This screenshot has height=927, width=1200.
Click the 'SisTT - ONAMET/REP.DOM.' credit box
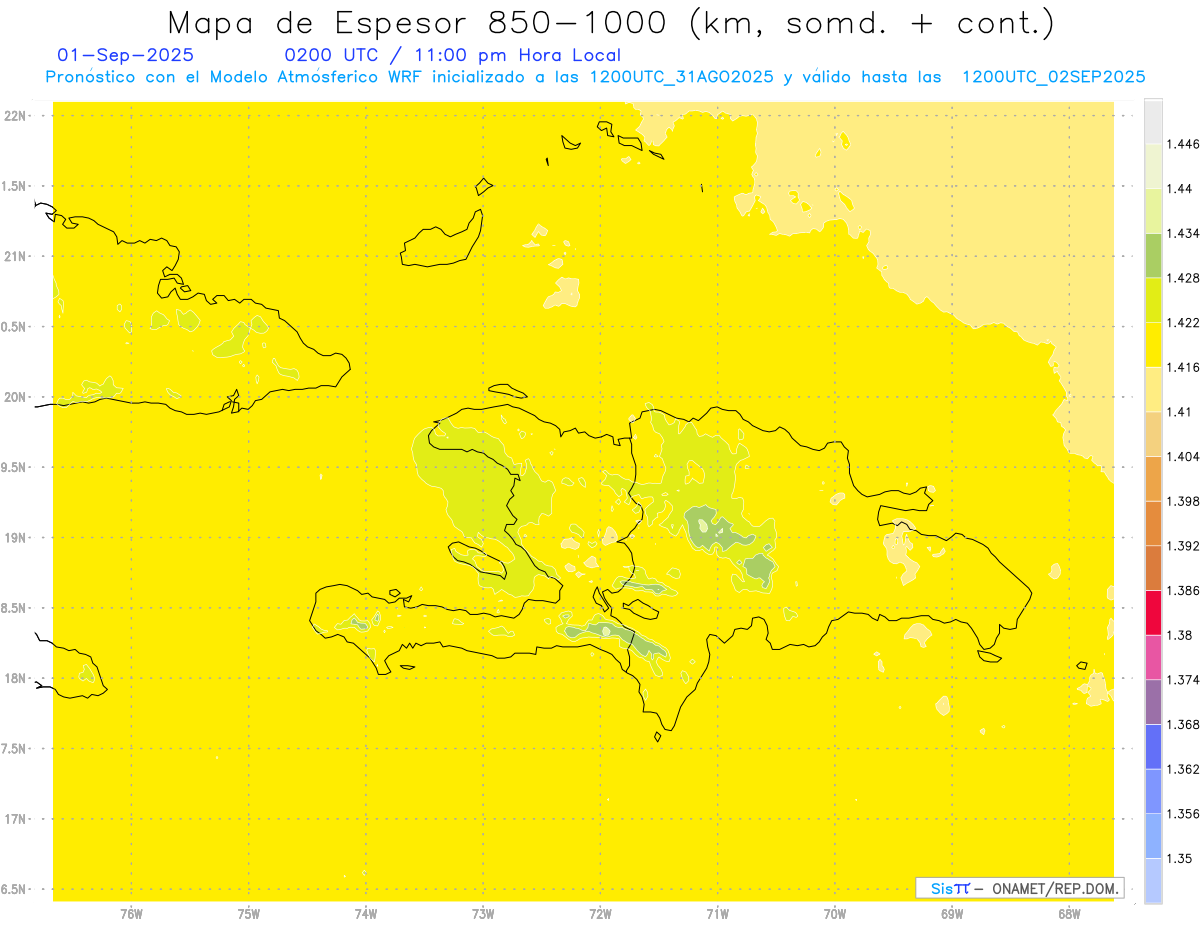(x=1020, y=888)
